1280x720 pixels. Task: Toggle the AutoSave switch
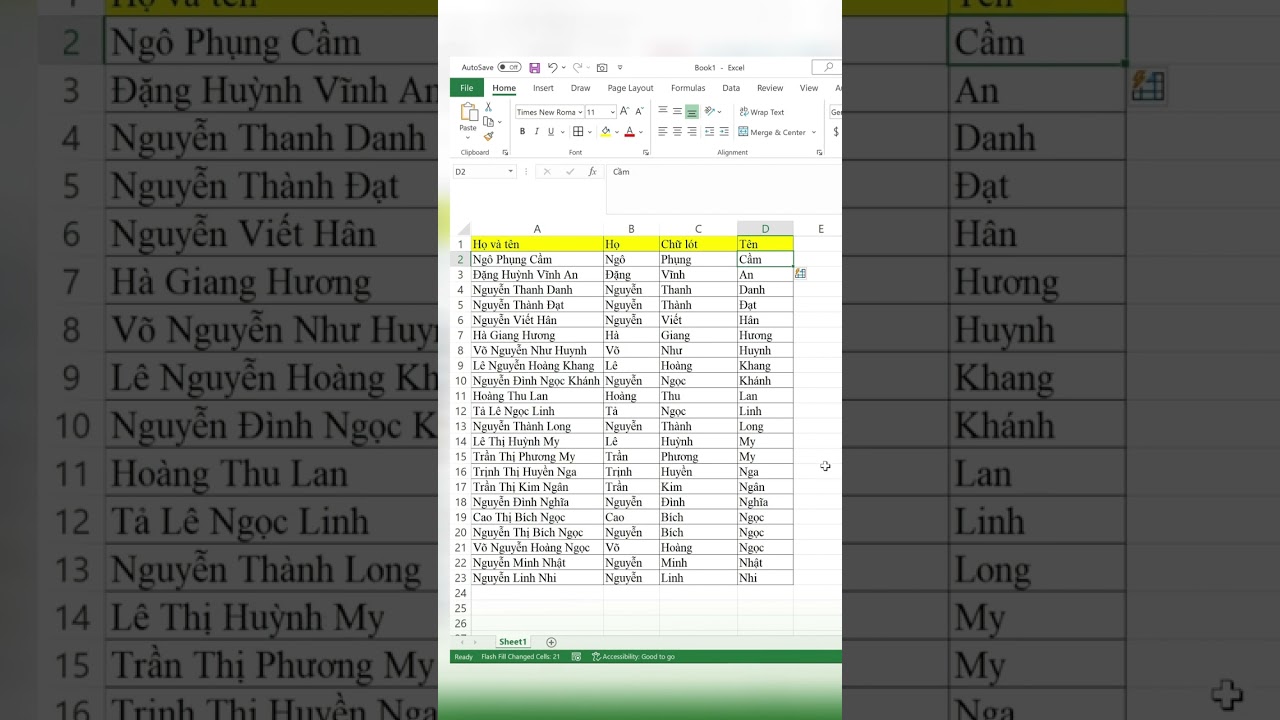coord(509,67)
